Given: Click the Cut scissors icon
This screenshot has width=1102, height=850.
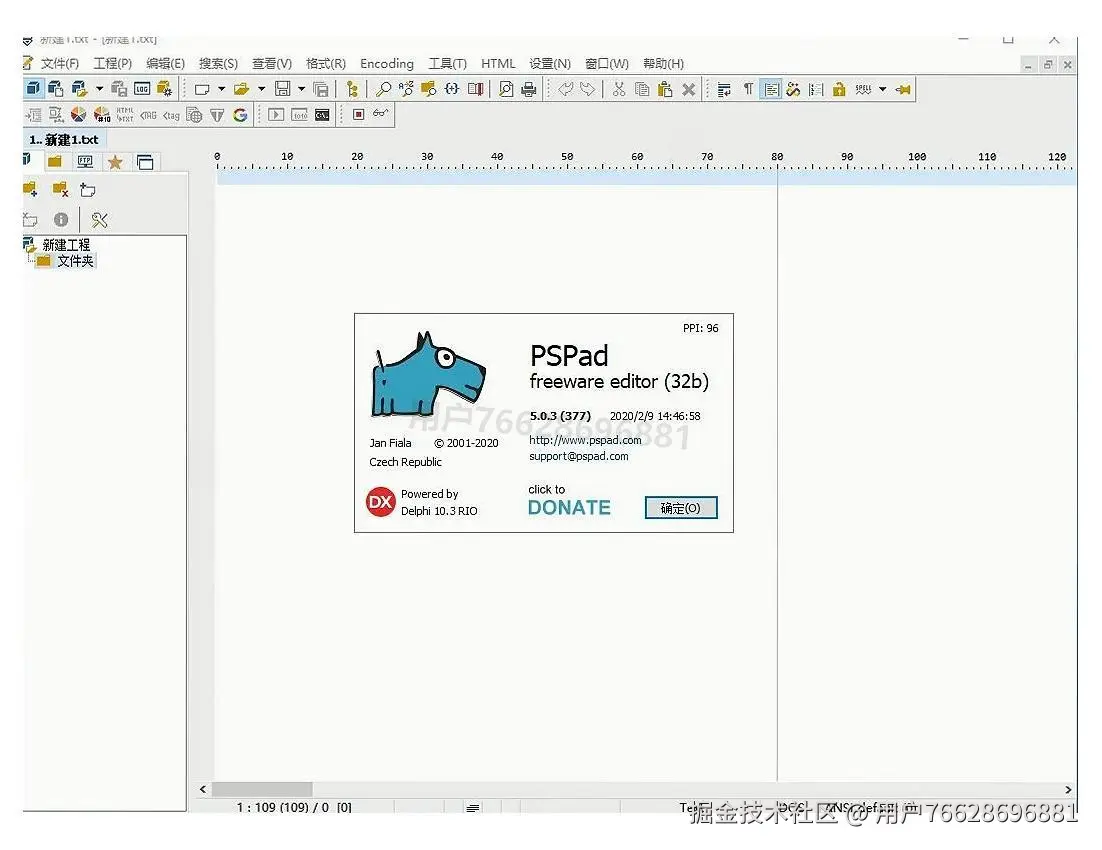Looking at the screenshot, I should pos(618,89).
